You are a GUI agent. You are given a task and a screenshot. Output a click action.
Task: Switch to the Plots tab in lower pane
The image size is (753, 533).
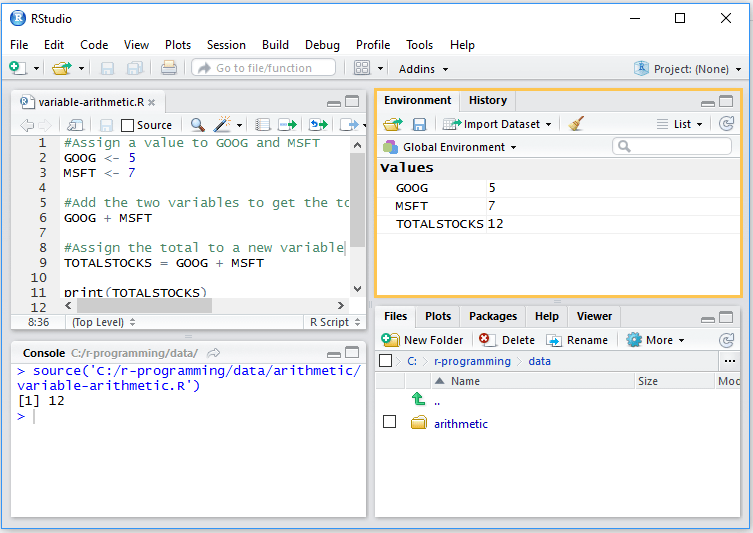[x=437, y=316]
